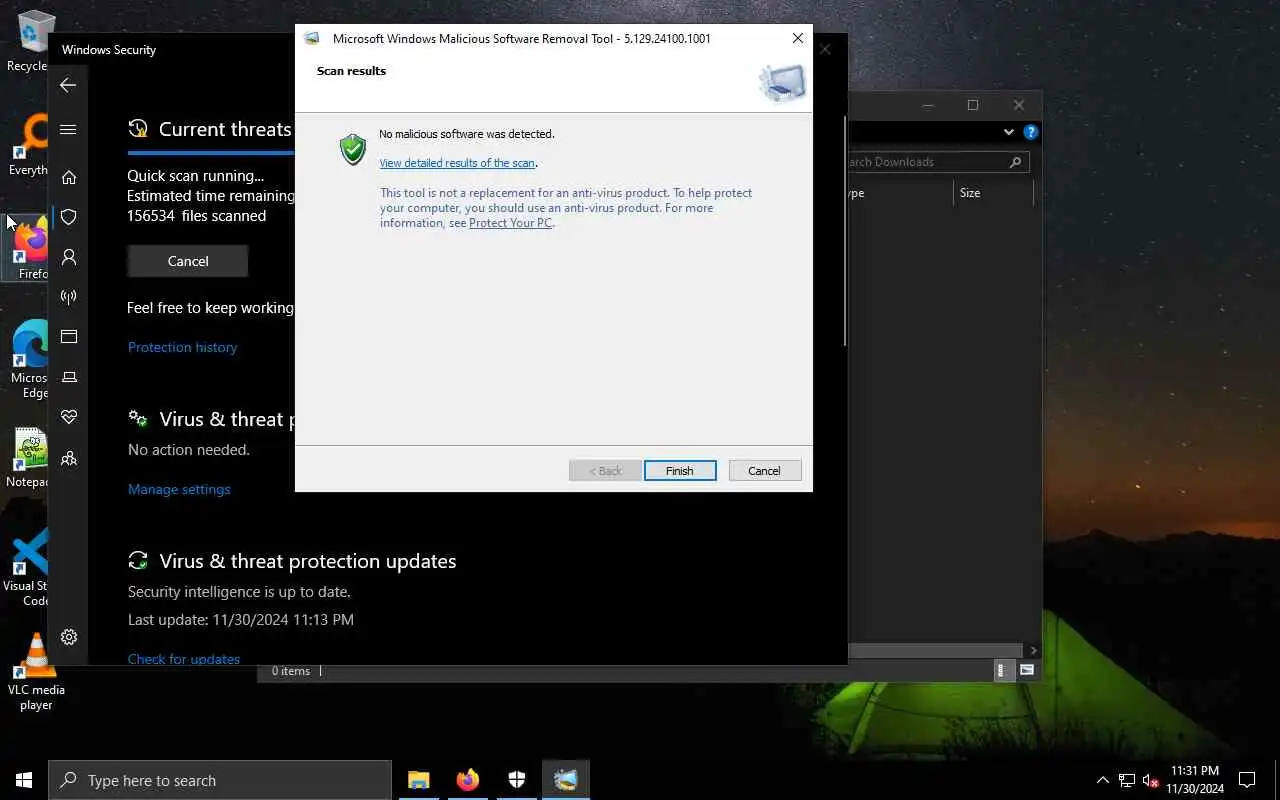Open 'View detailed results of the scan' link
This screenshot has width=1280, height=800.
[x=457, y=163]
